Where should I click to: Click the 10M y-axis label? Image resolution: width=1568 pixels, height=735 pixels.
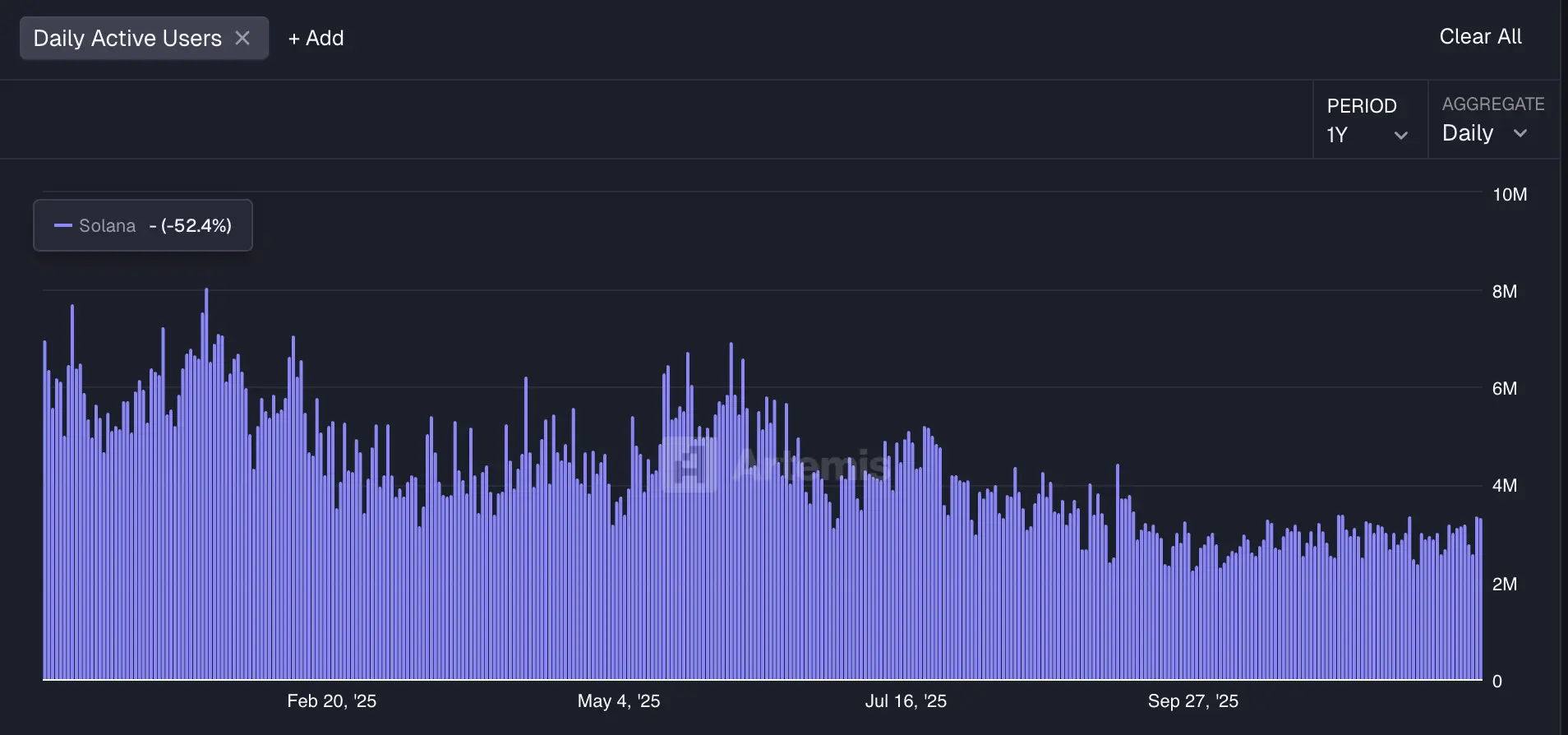pyautogui.click(x=1509, y=195)
